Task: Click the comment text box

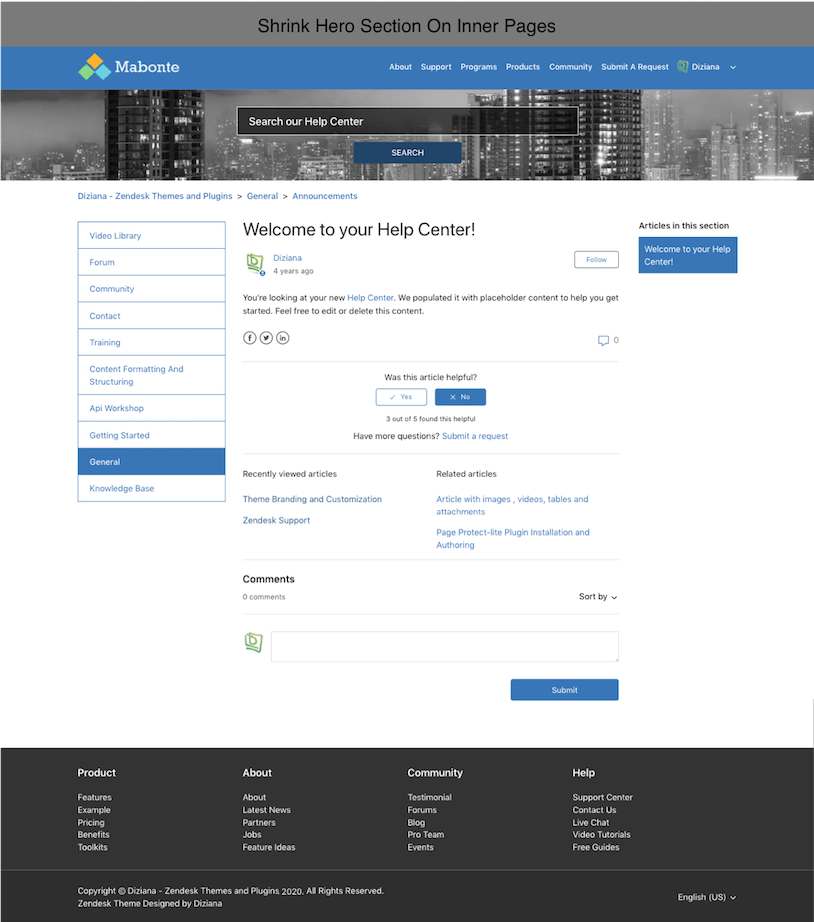Action: tap(444, 646)
